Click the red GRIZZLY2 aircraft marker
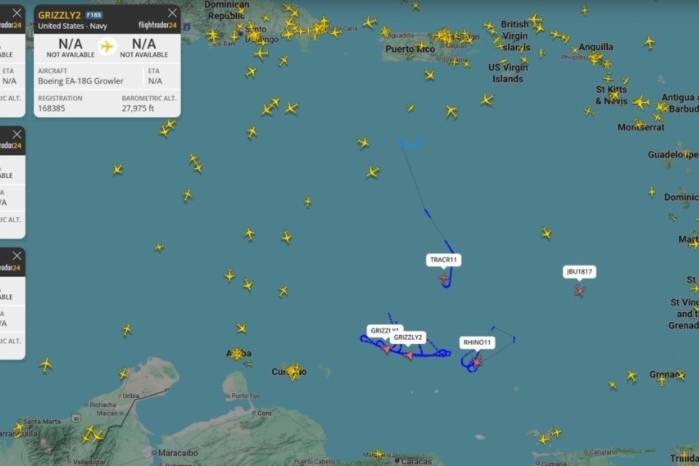The image size is (699, 466). [409, 355]
